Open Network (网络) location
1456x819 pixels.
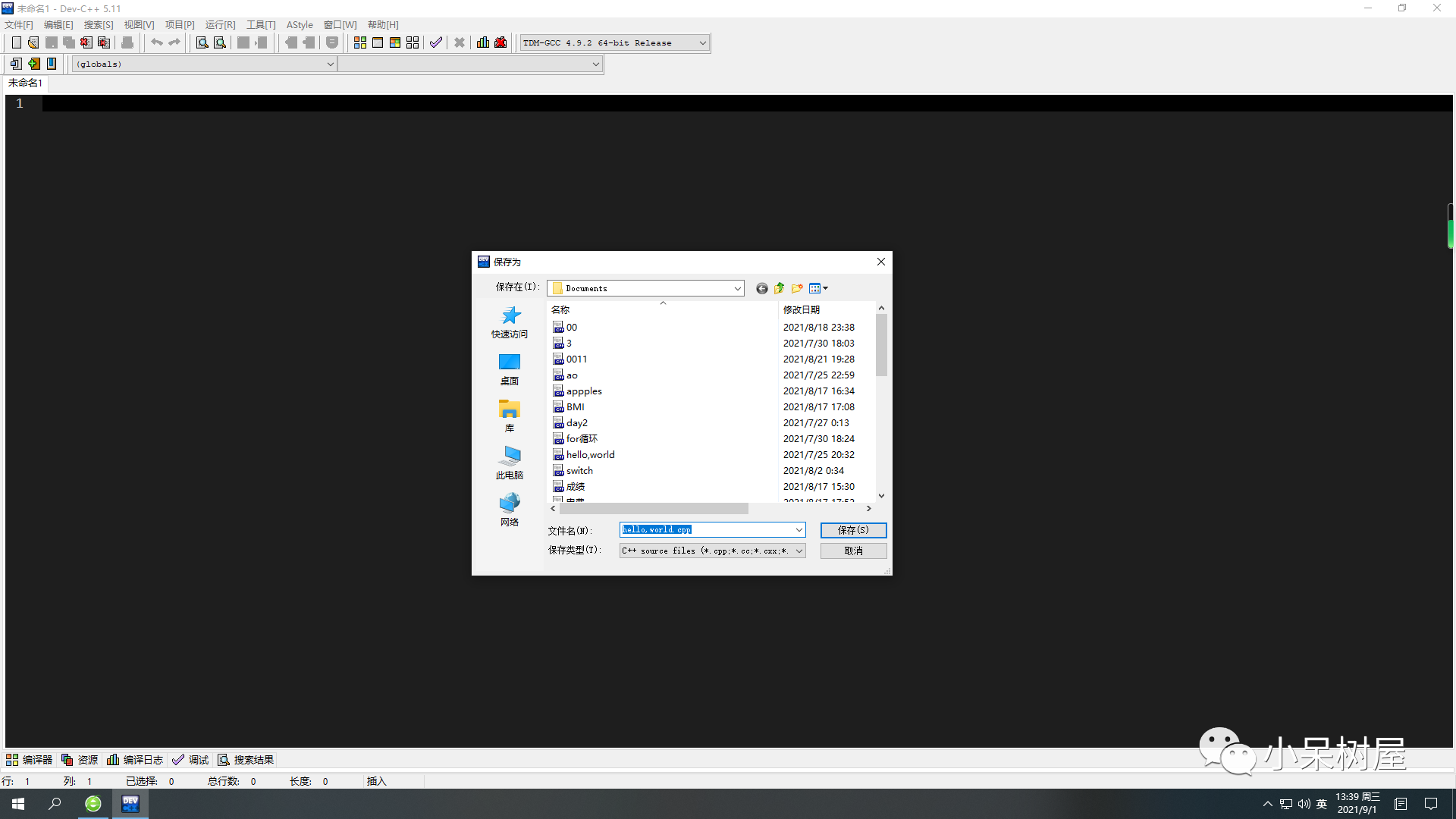pos(509,510)
